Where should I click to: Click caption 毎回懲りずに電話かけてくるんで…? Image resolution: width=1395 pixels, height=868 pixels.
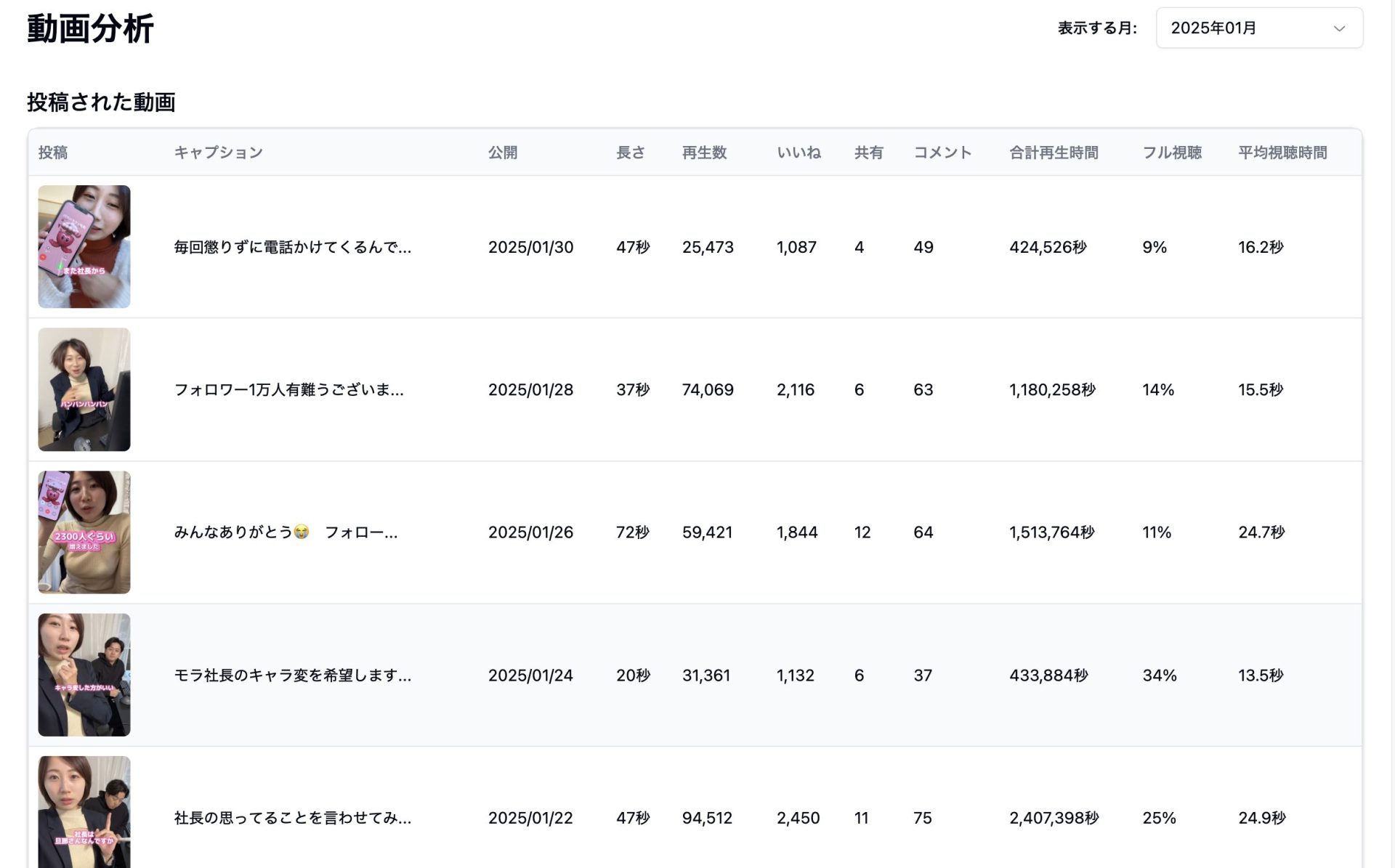click(292, 248)
